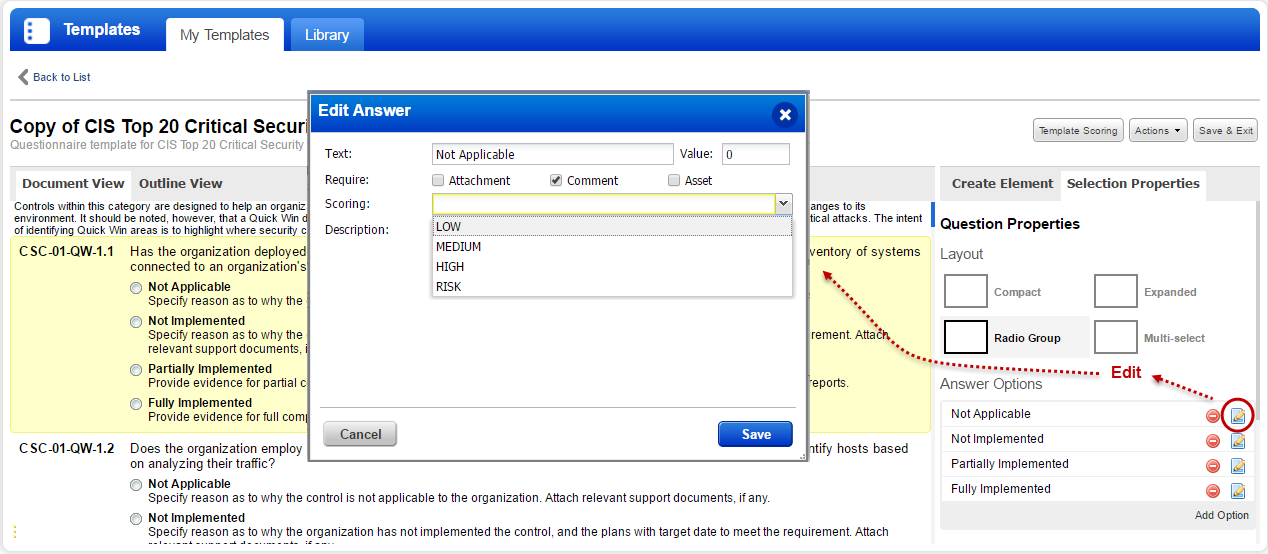
Task: Collapse the Scoring dropdown arrow
Action: click(x=784, y=204)
